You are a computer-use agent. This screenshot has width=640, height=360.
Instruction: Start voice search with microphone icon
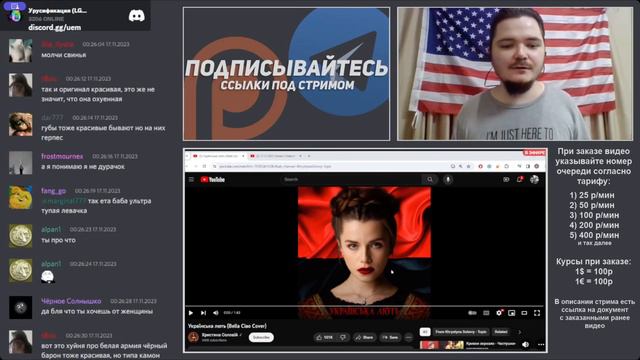[x=448, y=179]
